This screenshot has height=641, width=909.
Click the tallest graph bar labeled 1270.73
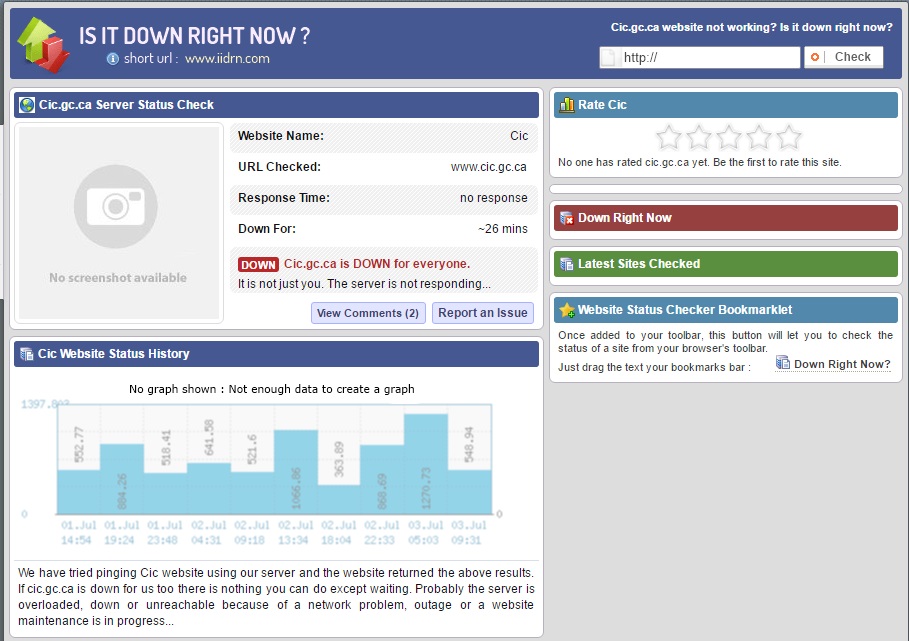click(426, 464)
